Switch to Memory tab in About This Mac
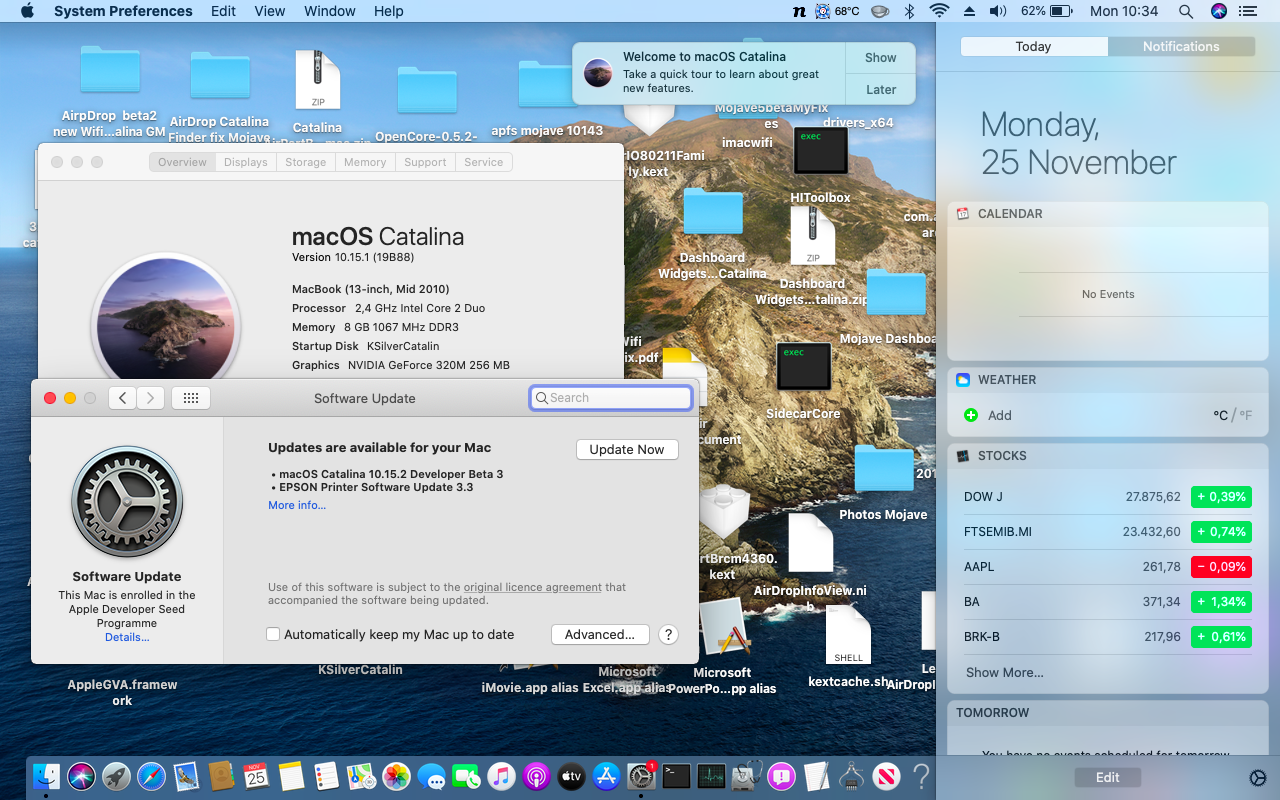1280x800 pixels. pos(365,162)
